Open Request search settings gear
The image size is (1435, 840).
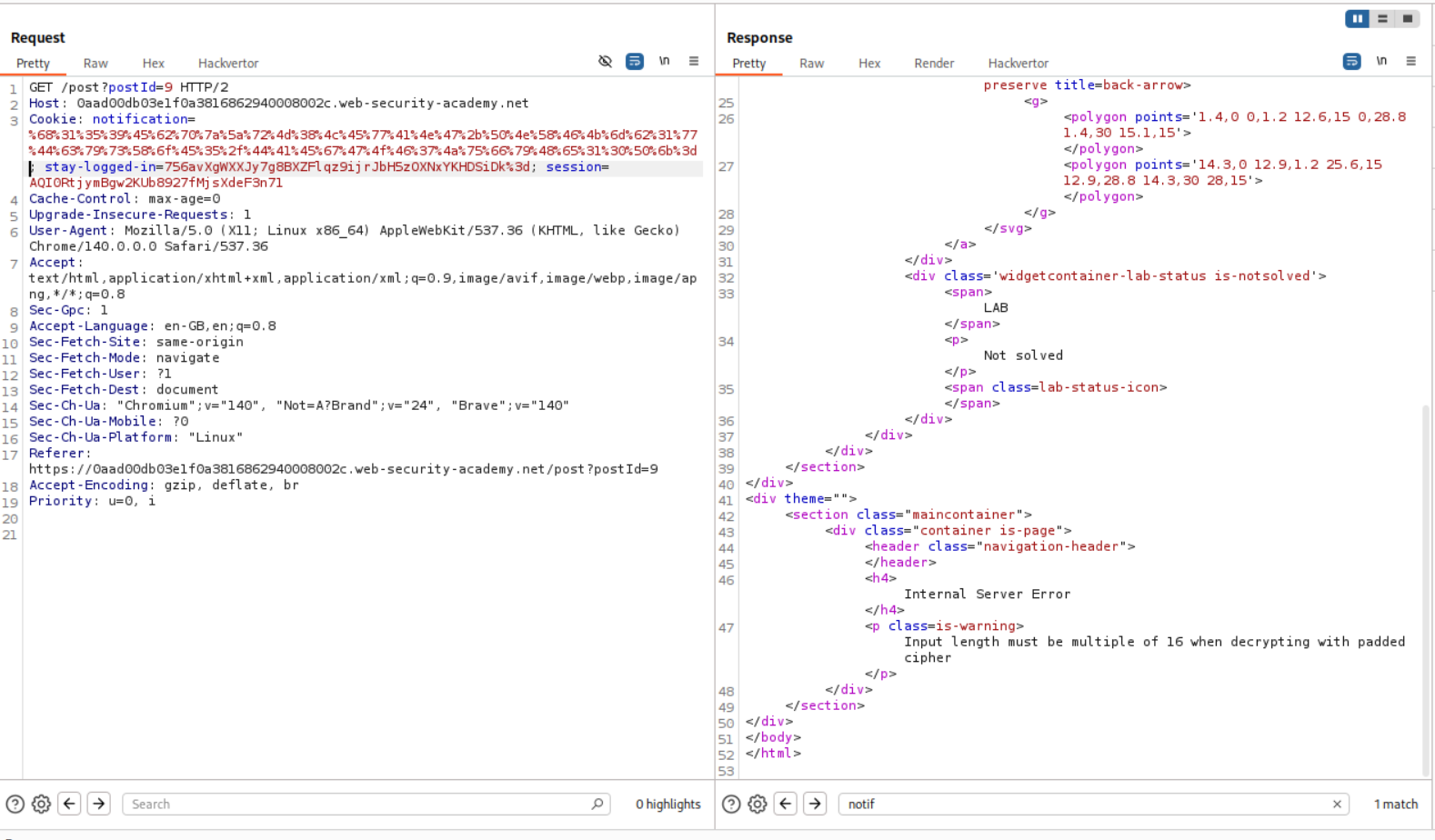[41, 804]
